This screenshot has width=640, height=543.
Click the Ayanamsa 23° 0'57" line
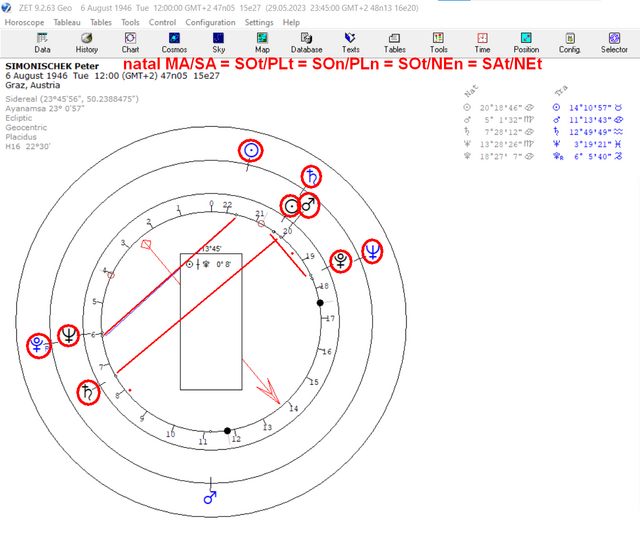point(45,109)
